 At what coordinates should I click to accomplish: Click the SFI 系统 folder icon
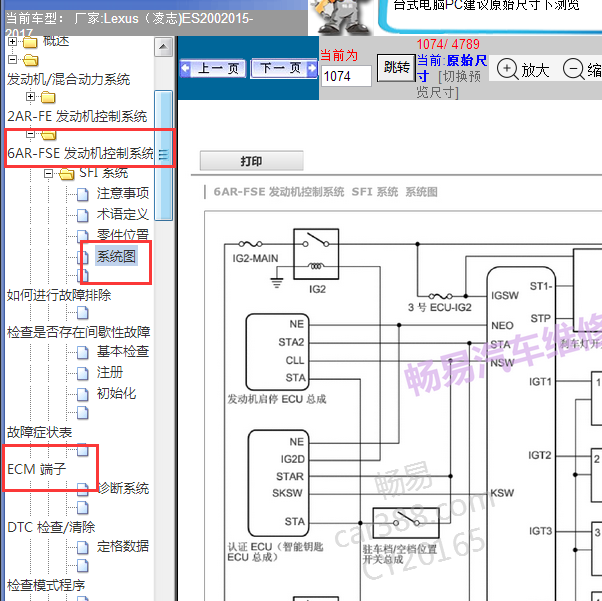tap(67, 174)
